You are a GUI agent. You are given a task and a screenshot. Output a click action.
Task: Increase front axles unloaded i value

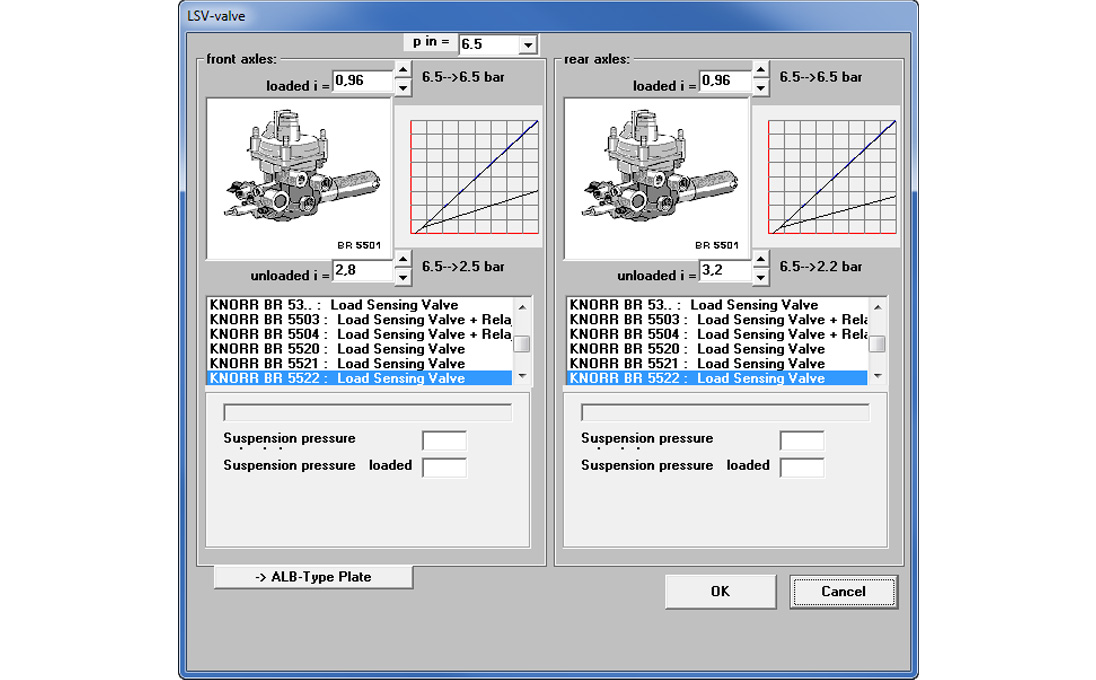coord(403,259)
